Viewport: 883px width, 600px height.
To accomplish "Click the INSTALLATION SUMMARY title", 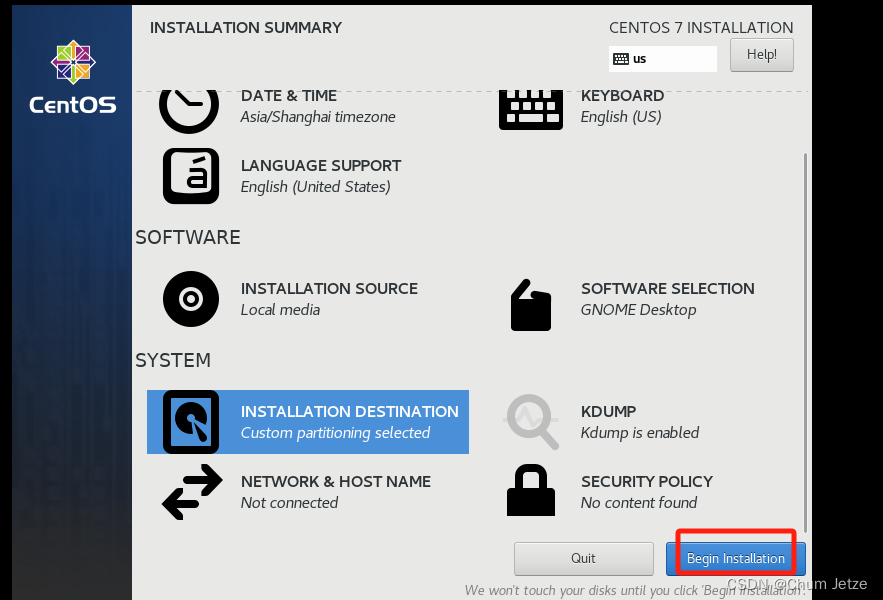I will pos(246,28).
